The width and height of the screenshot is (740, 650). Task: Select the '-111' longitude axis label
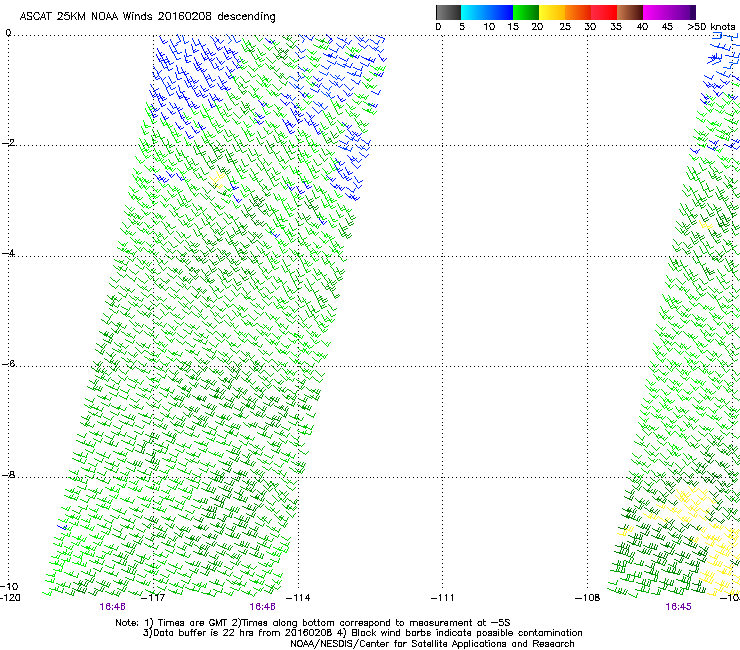(443, 598)
